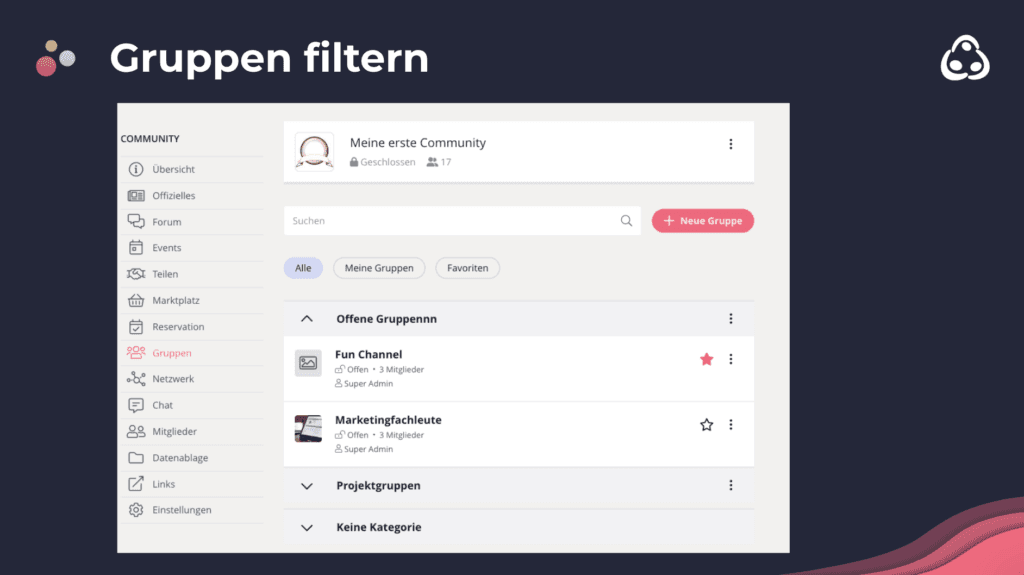Viewport: 1024px width, 575px height.
Task: Click the Teilen sidebar label
Action: pos(165,274)
